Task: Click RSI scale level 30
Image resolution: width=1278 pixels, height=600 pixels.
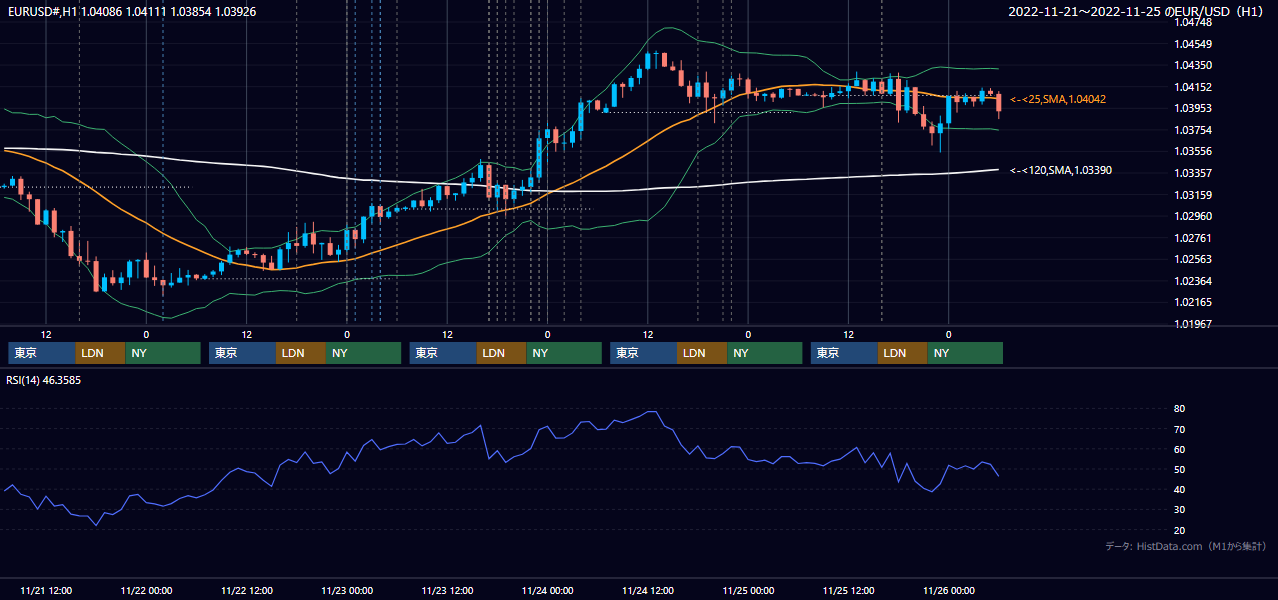Action: [1180, 509]
